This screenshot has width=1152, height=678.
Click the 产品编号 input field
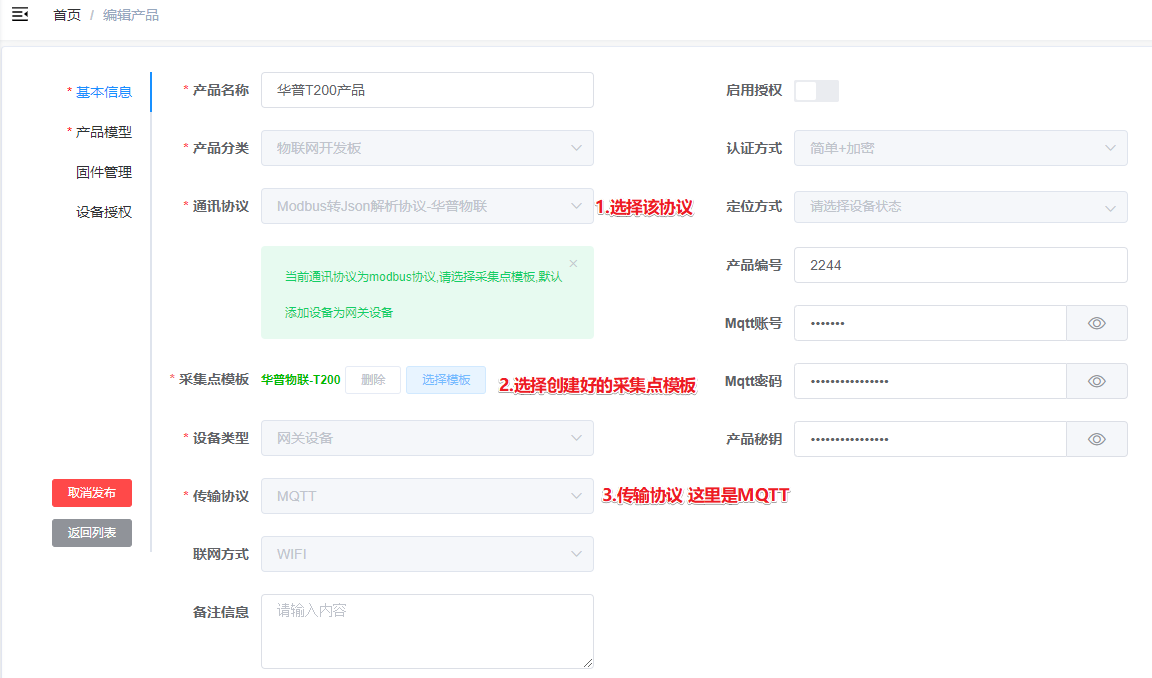(960, 265)
